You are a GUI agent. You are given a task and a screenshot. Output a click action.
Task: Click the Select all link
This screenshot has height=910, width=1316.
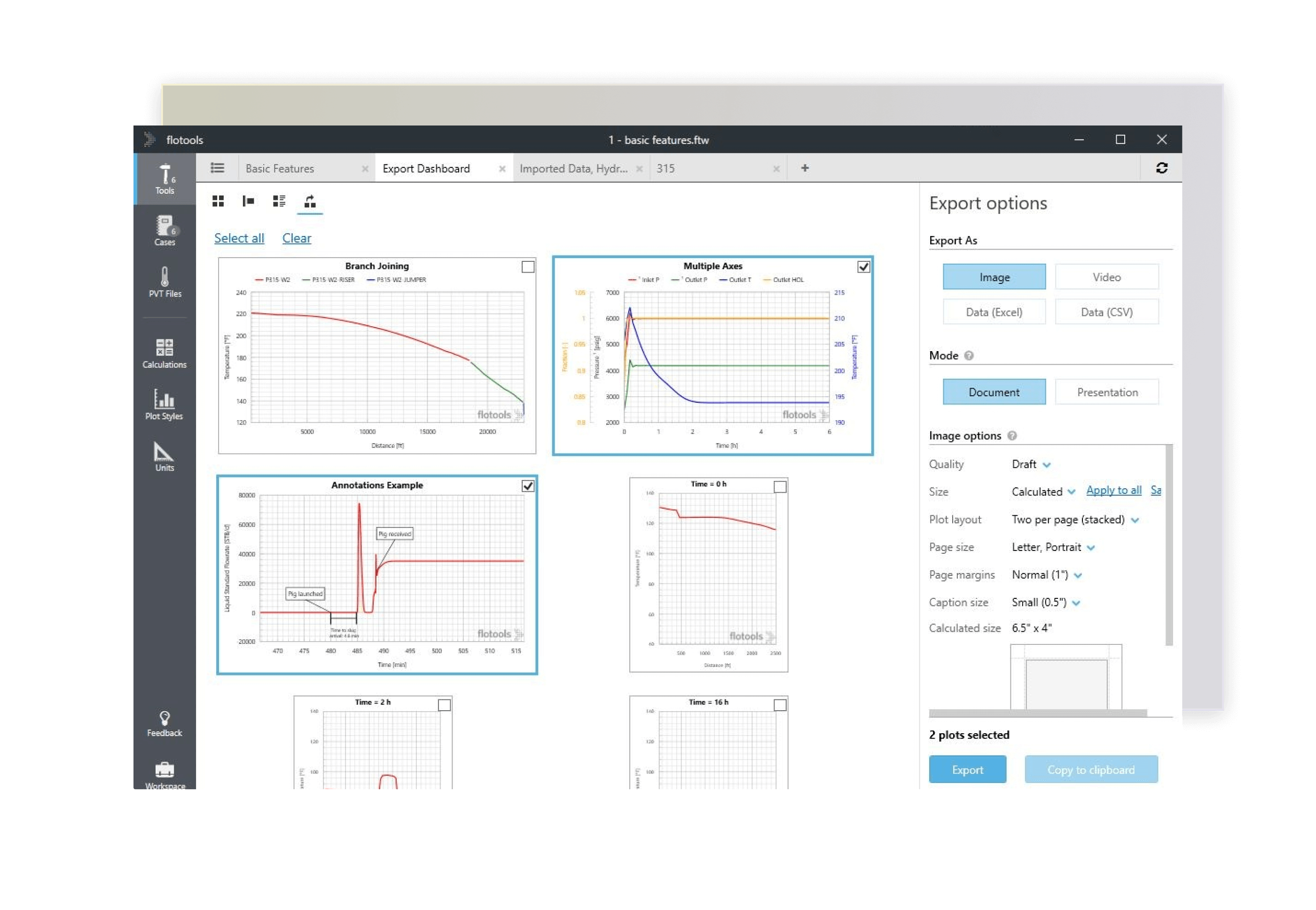tap(239, 238)
